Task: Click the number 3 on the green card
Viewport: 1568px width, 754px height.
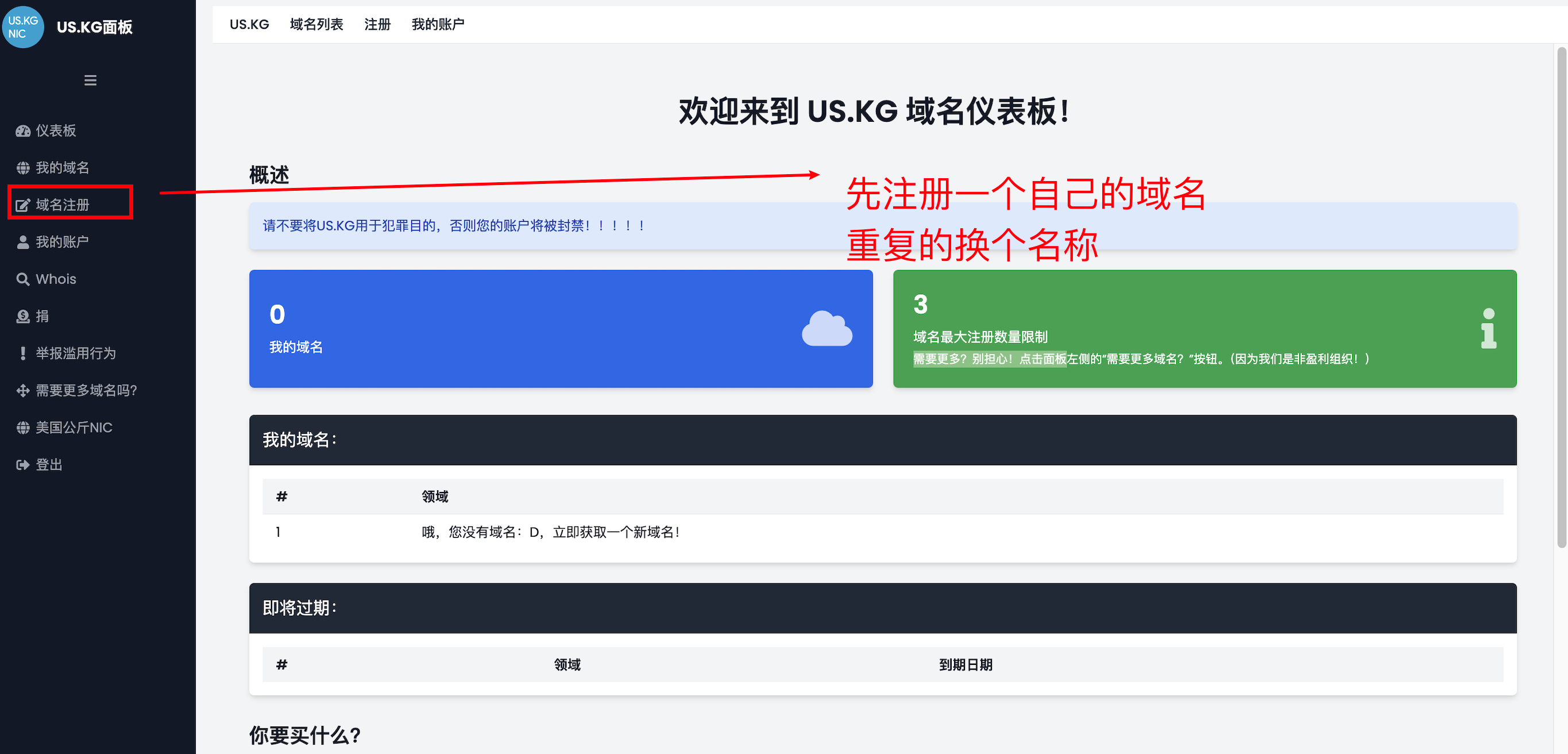Action: [920, 305]
